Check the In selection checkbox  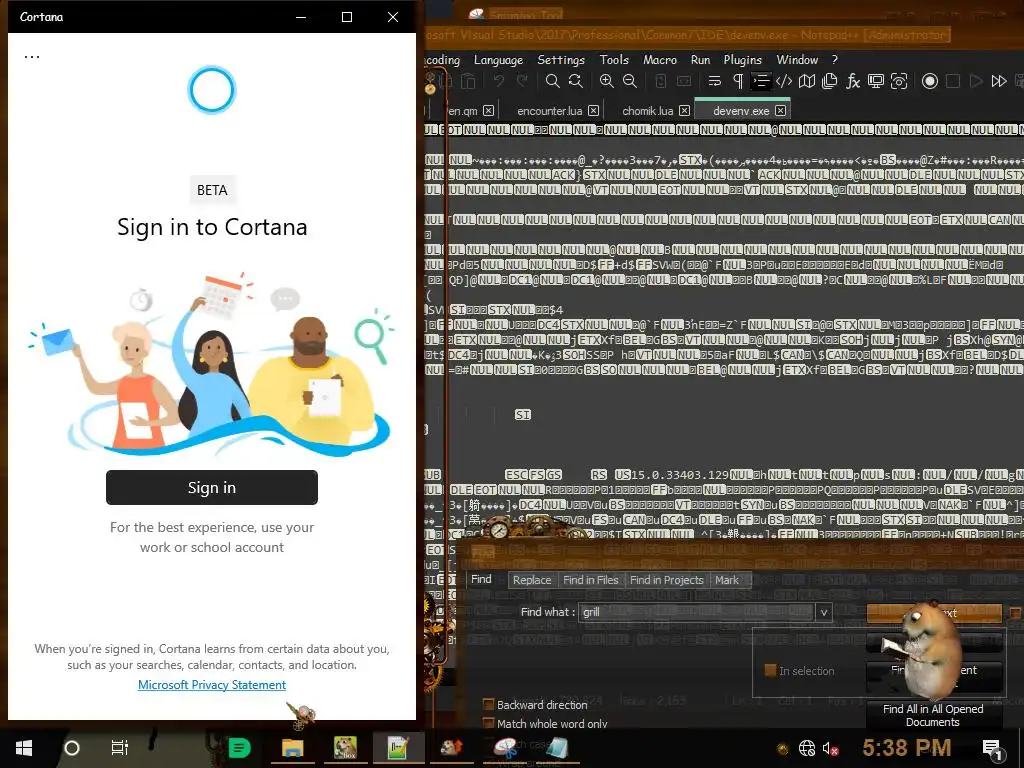click(771, 670)
